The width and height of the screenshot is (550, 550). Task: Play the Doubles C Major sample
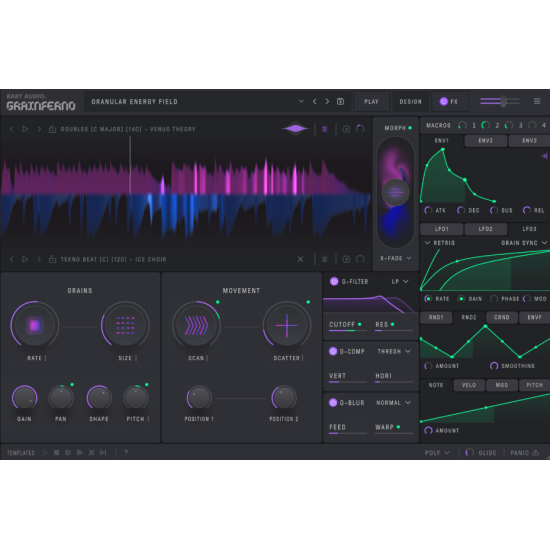(x=25, y=129)
